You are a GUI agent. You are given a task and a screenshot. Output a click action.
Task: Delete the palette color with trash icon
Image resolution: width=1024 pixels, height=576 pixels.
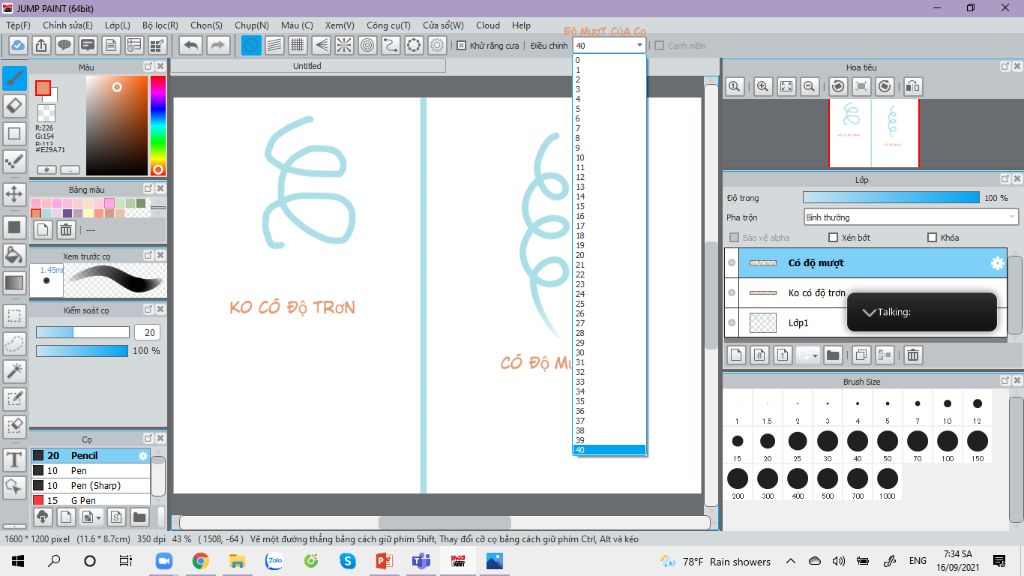(66, 229)
